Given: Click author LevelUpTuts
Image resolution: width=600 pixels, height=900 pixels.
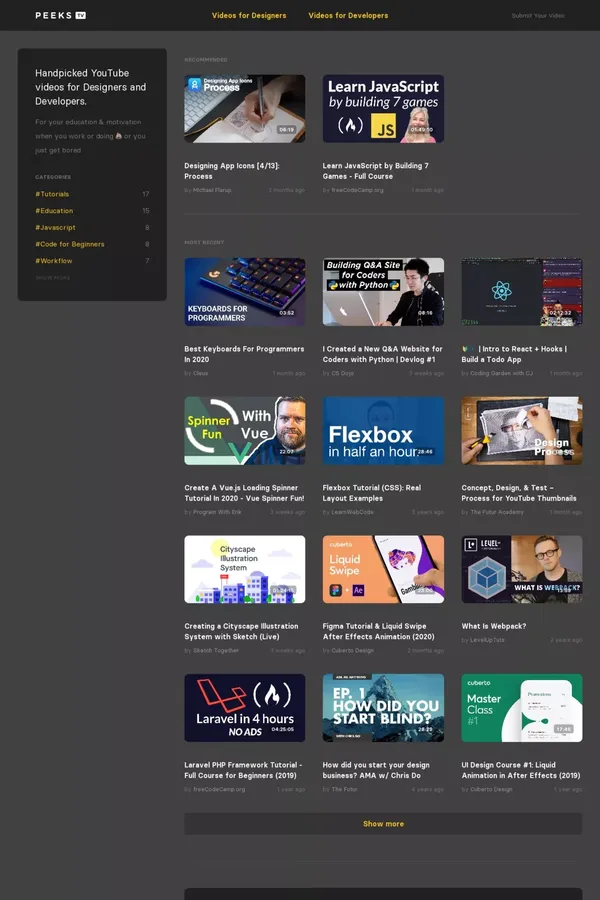Looking at the screenshot, I should pos(487,640).
